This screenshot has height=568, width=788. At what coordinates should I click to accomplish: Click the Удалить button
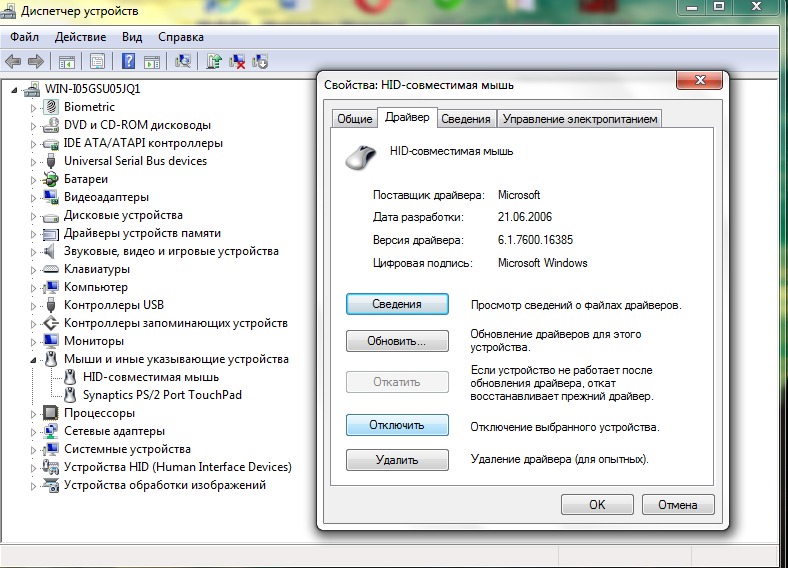point(397,460)
